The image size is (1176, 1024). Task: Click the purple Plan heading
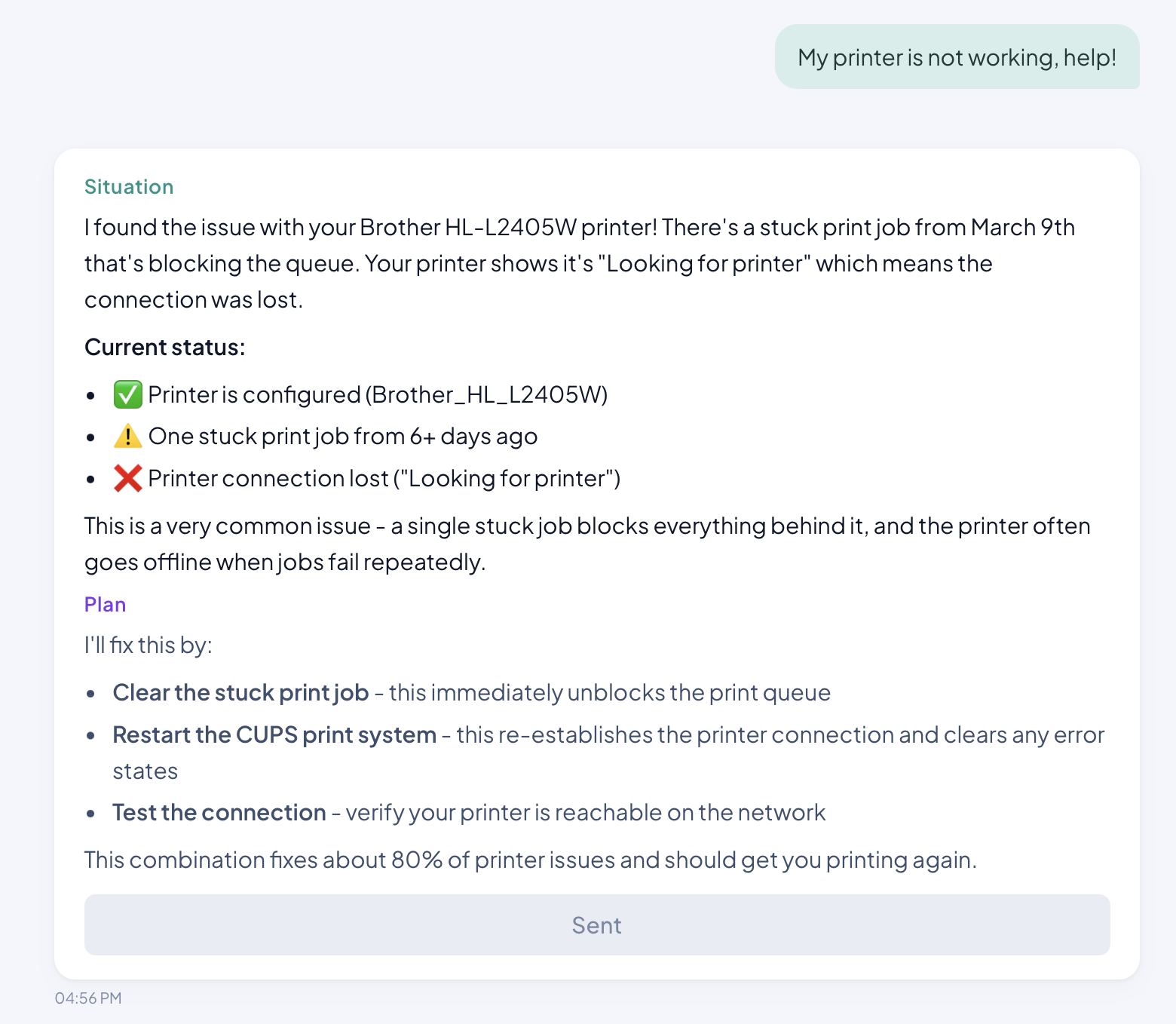click(x=105, y=605)
